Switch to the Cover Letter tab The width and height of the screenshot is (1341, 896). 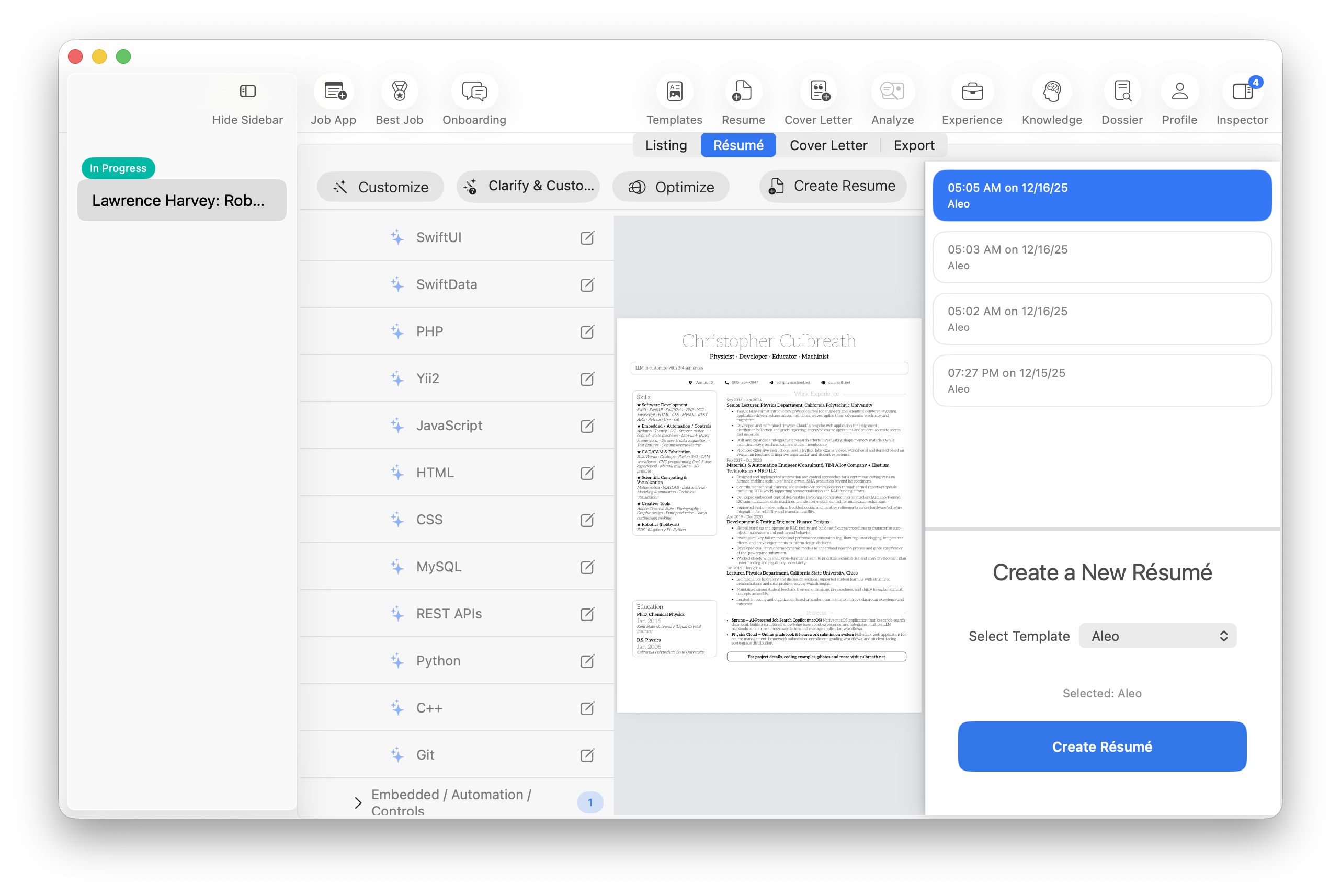(x=828, y=145)
